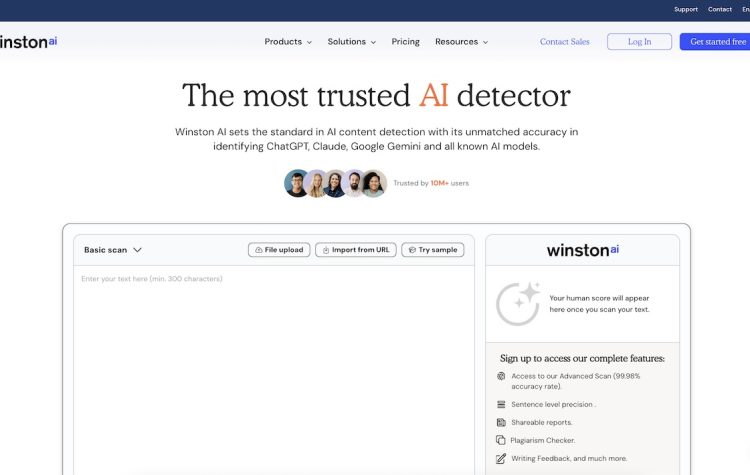This screenshot has width=750, height=475.
Task: Click the Try sample button
Action: [x=433, y=250]
